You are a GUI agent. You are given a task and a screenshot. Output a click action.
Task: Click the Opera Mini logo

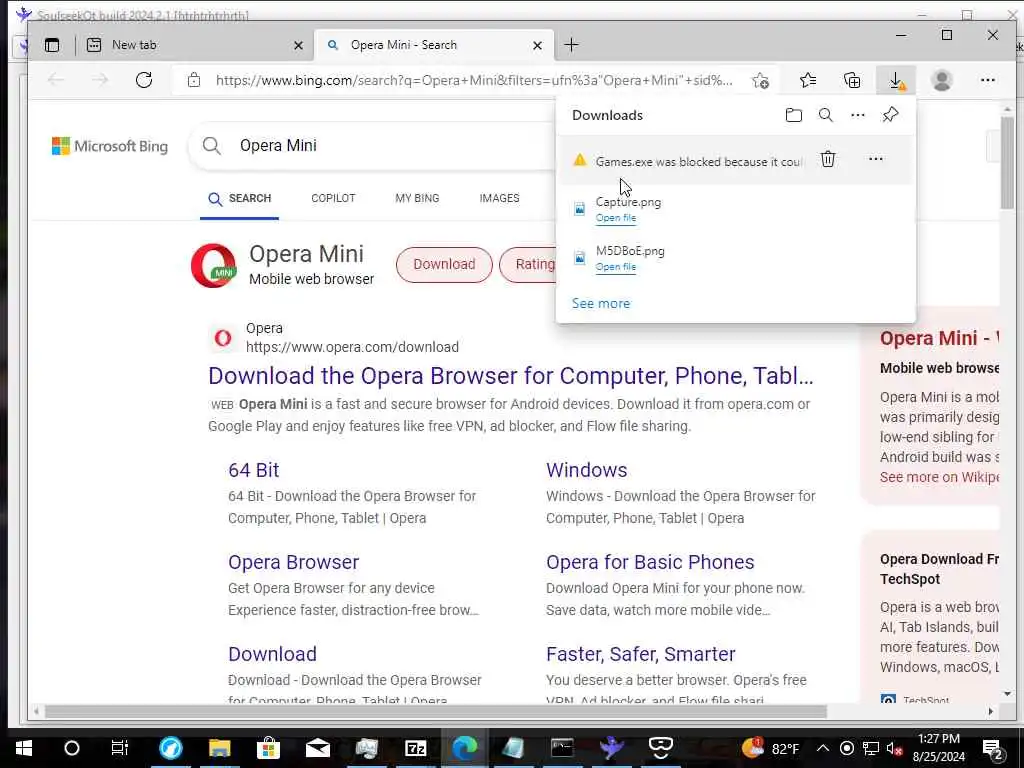click(213, 265)
